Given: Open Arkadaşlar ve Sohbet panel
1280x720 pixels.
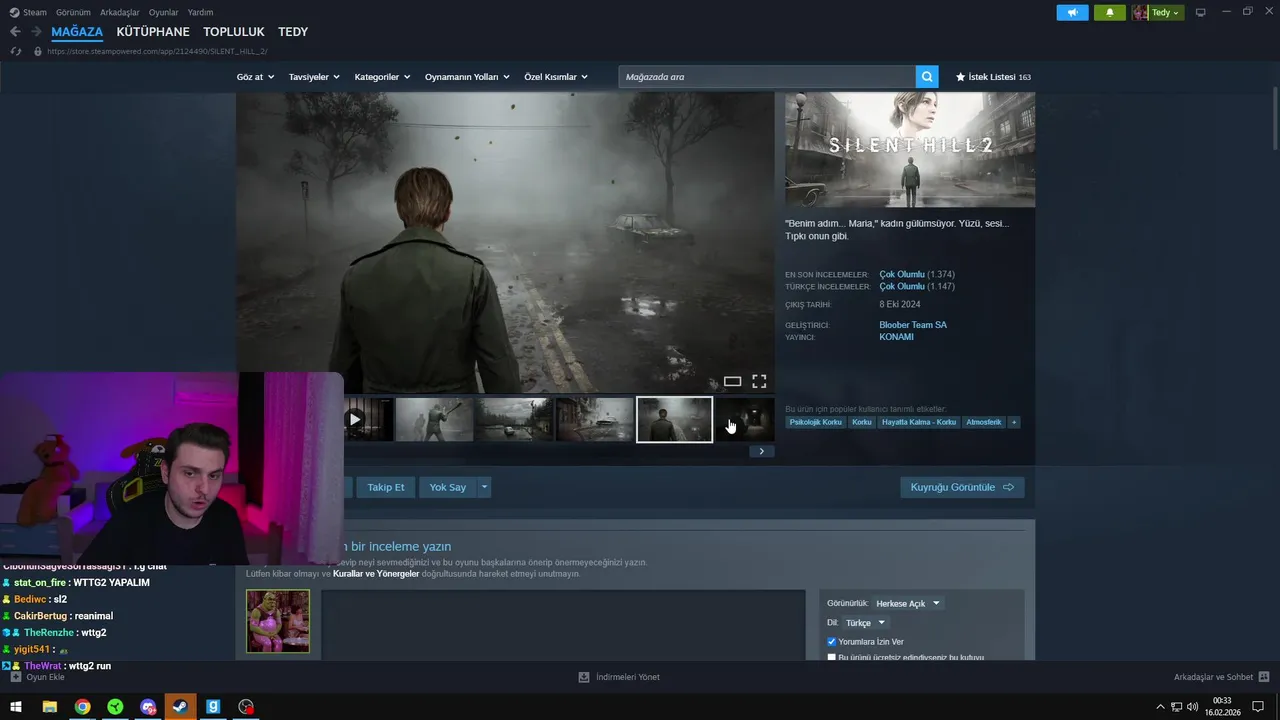Looking at the screenshot, I should click(x=1221, y=677).
